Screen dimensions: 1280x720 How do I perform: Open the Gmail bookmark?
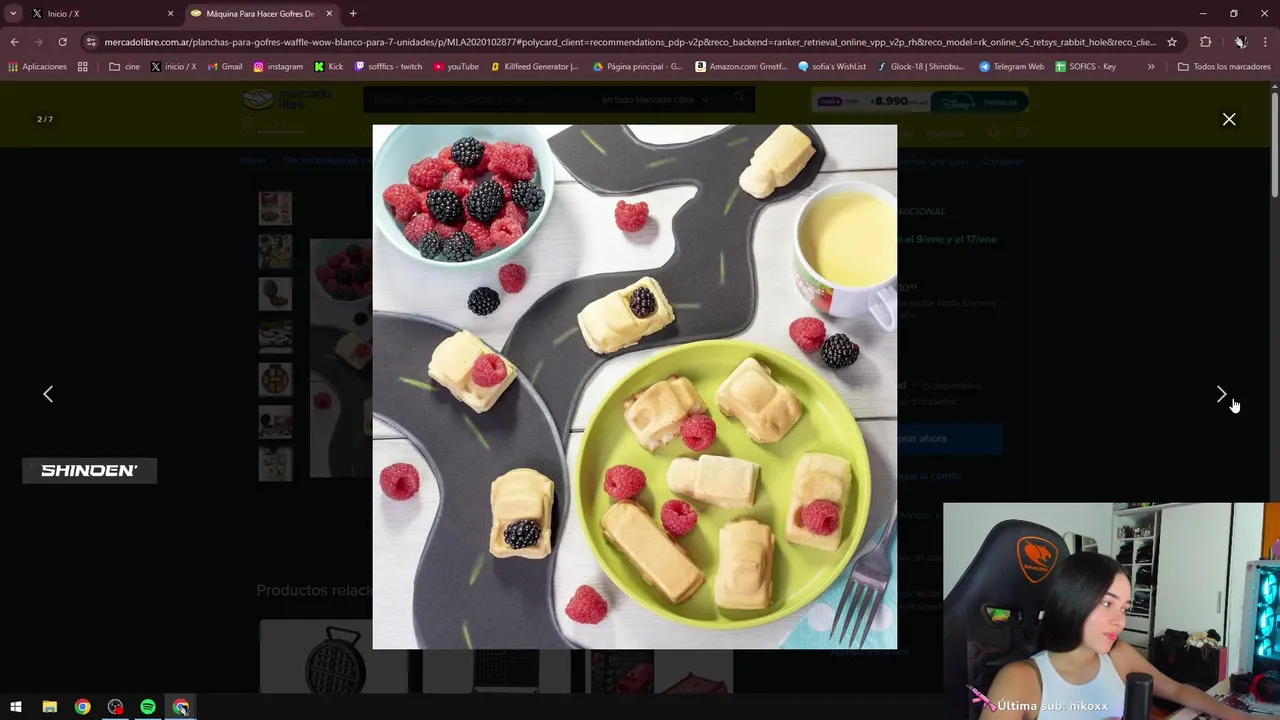(x=225, y=67)
